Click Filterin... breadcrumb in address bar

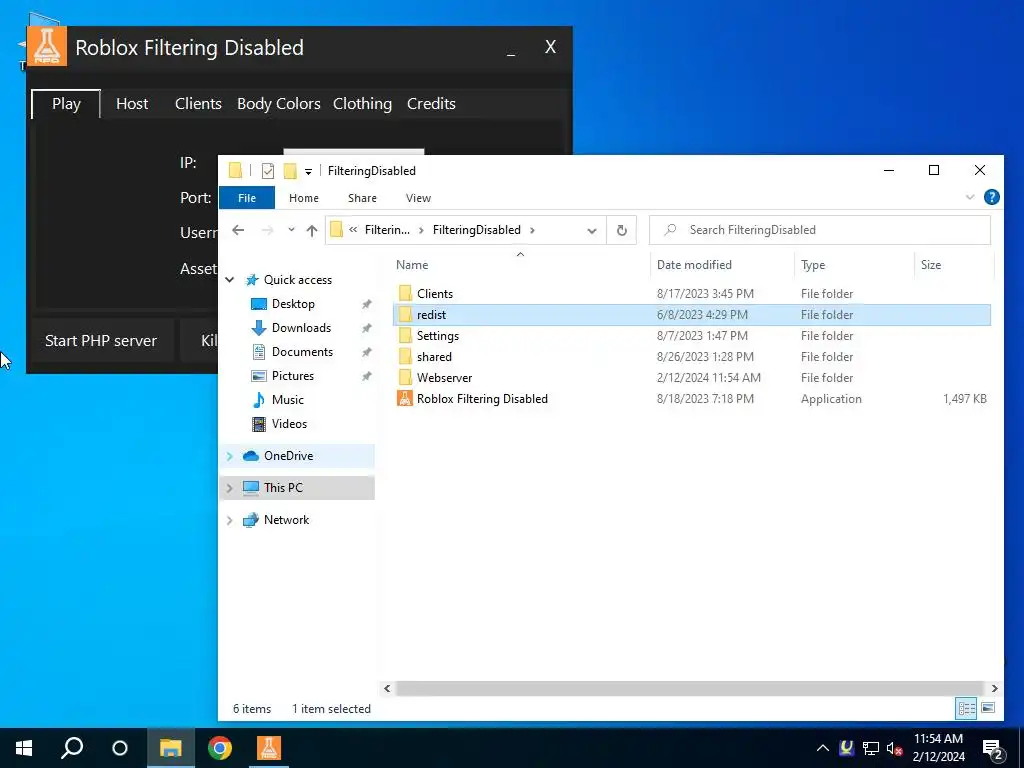coord(387,230)
